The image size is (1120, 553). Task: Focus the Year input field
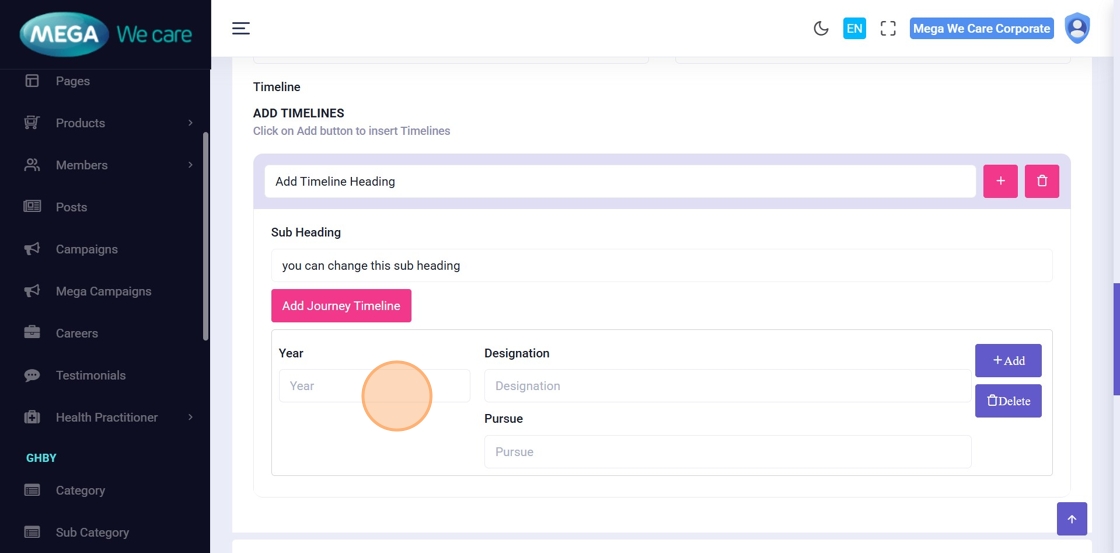tap(374, 386)
